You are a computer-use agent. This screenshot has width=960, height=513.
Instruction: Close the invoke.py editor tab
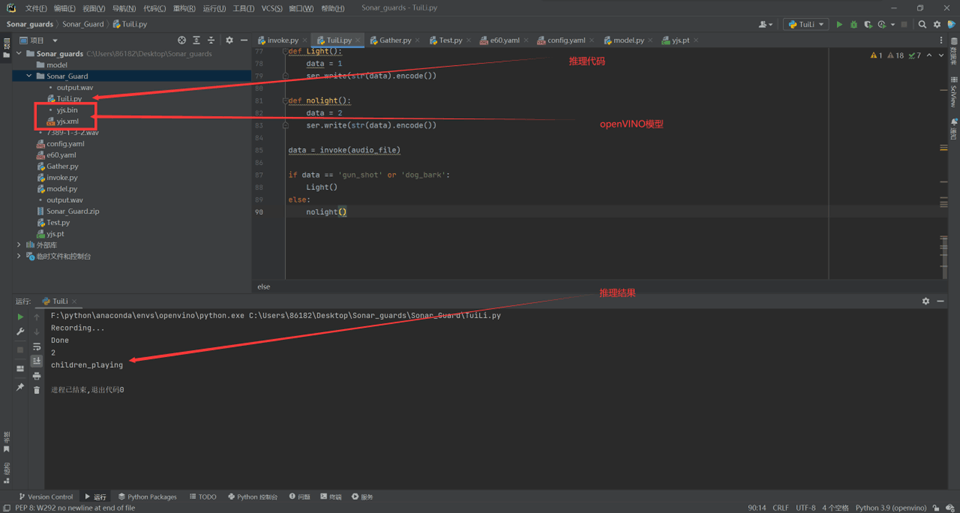(x=305, y=41)
